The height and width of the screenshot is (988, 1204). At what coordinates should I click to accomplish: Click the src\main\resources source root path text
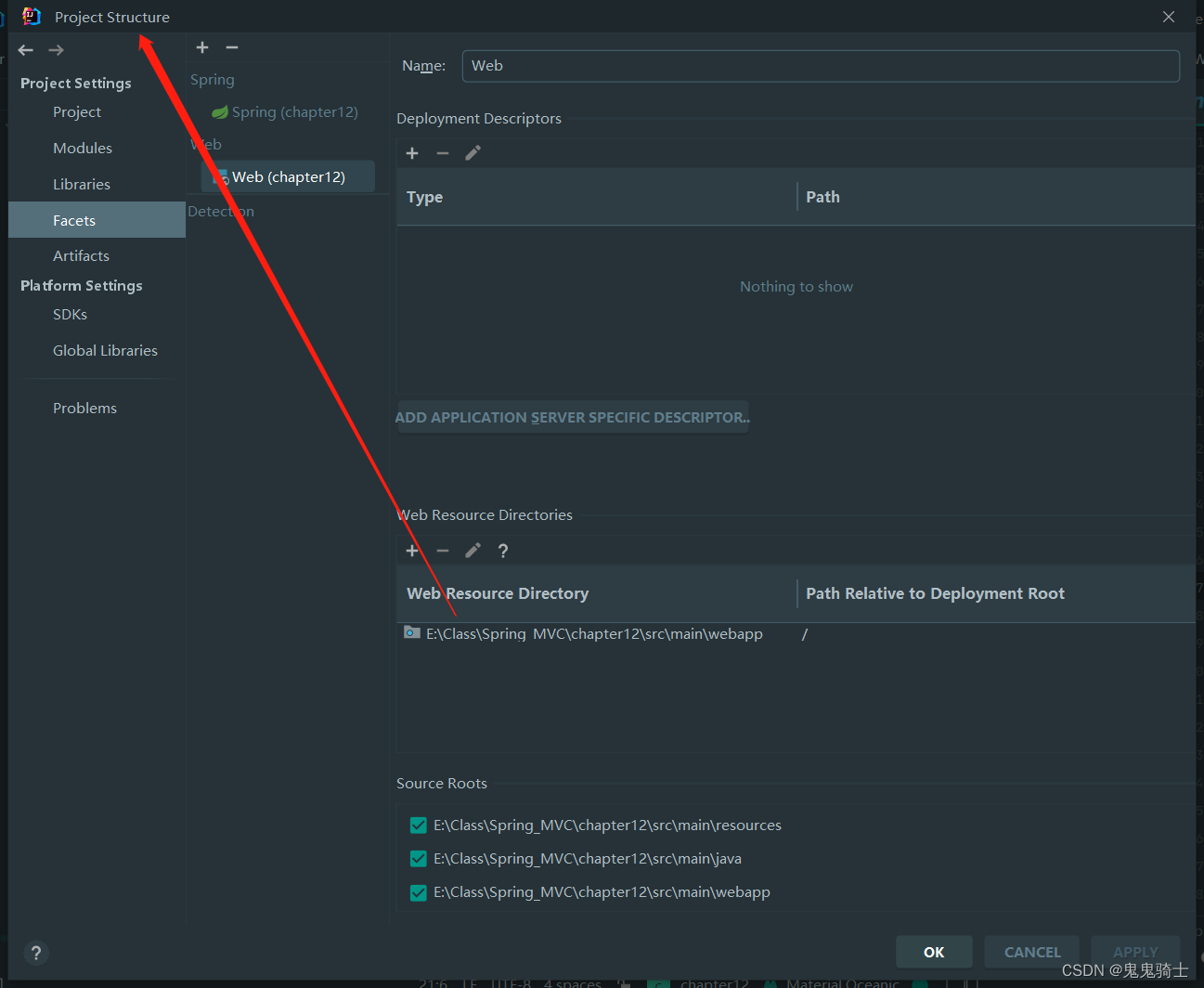607,825
